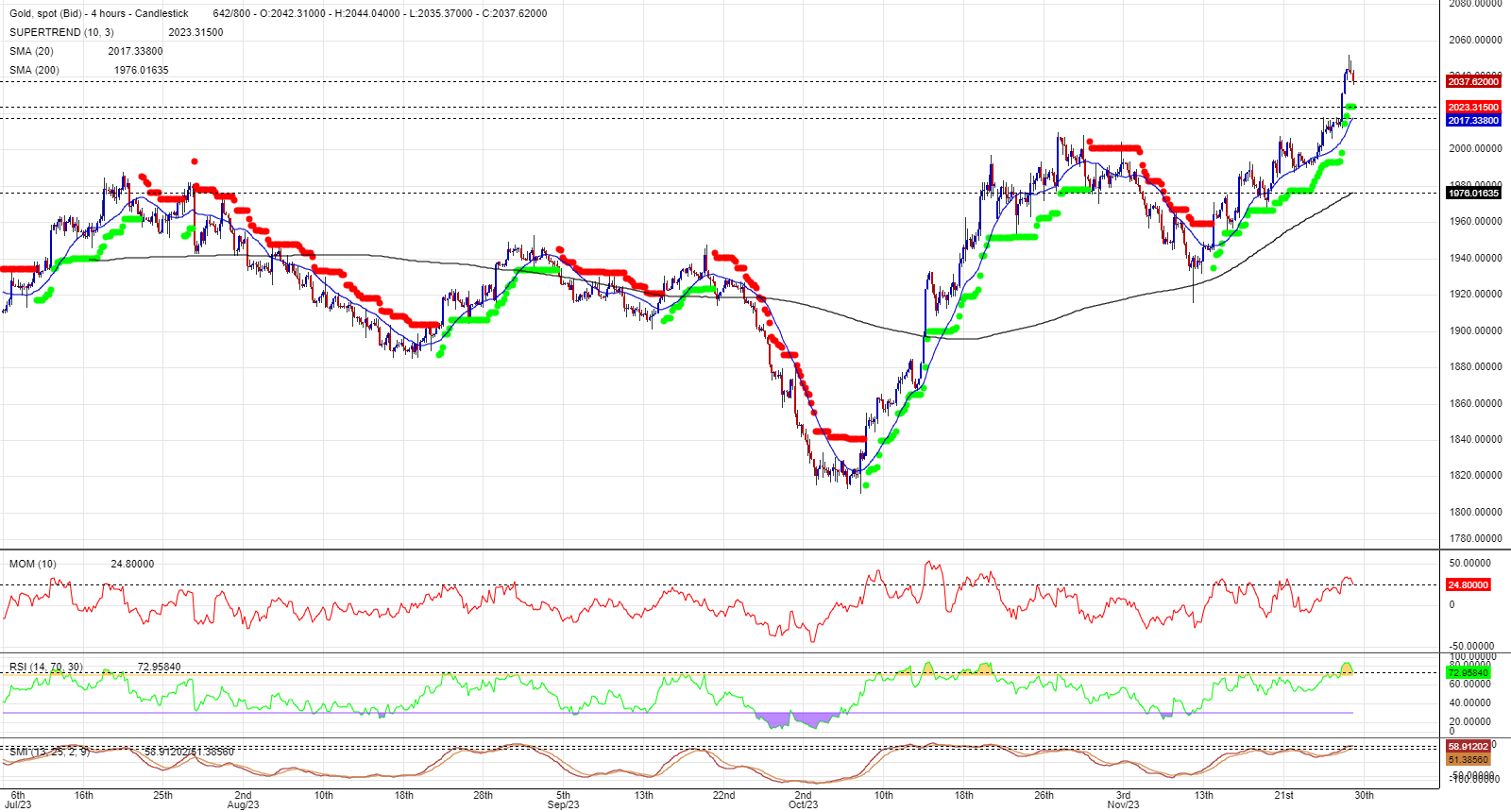Click the black 1976.01635 SMA 200 tag

pyautogui.click(x=1473, y=193)
